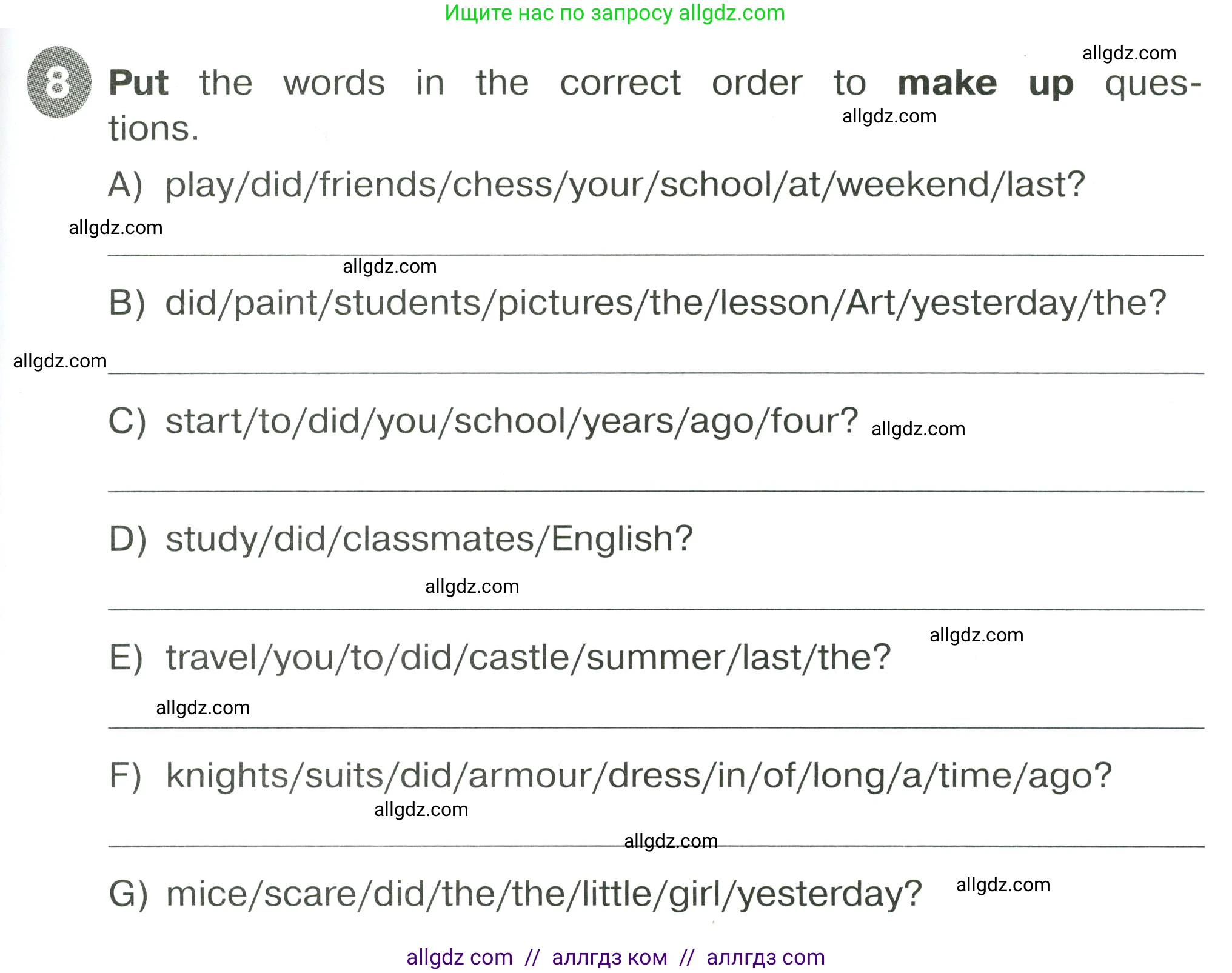Click the allgdz.com watermark beside question G
Screen dimensions: 1232x973
click(1003, 885)
